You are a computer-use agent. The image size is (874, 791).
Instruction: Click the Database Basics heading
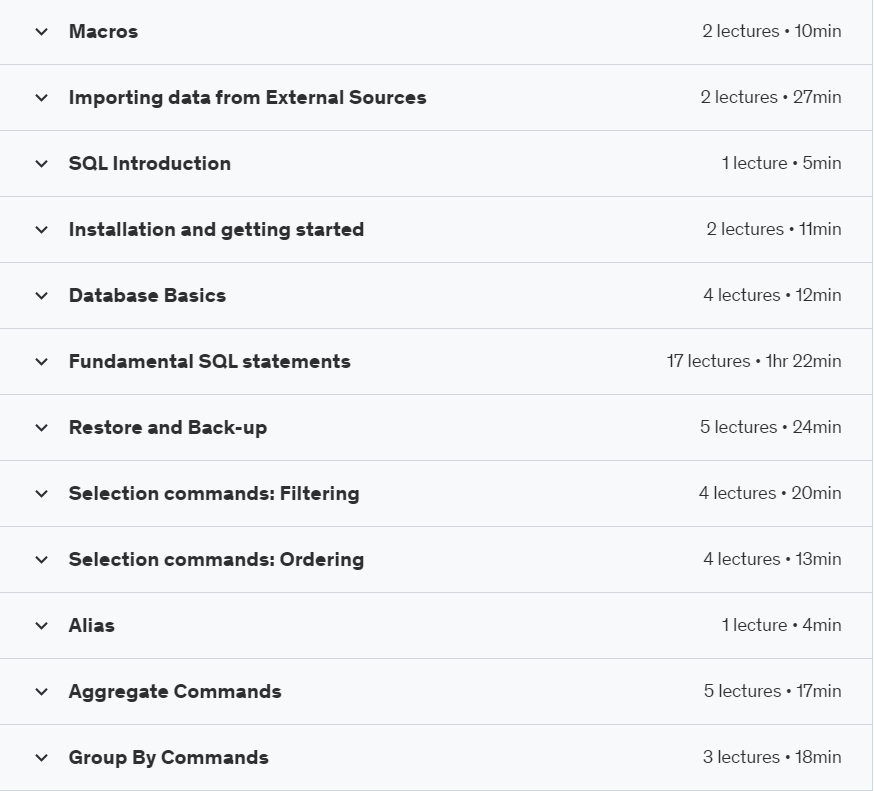147,296
